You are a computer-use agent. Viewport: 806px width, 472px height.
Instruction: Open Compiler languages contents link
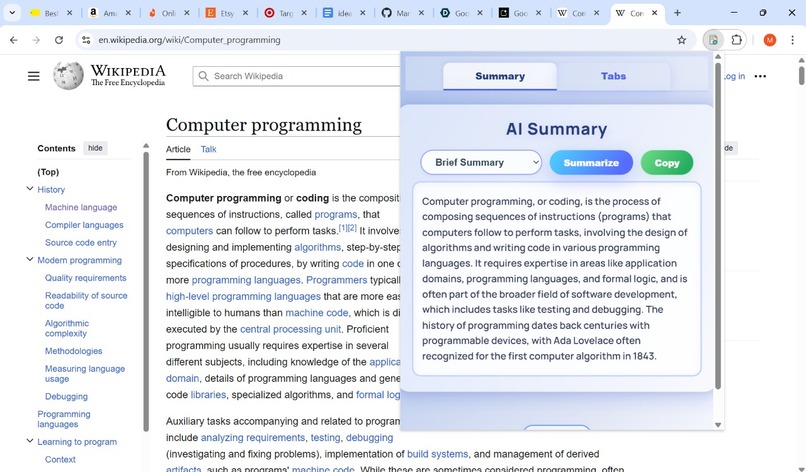click(84, 225)
